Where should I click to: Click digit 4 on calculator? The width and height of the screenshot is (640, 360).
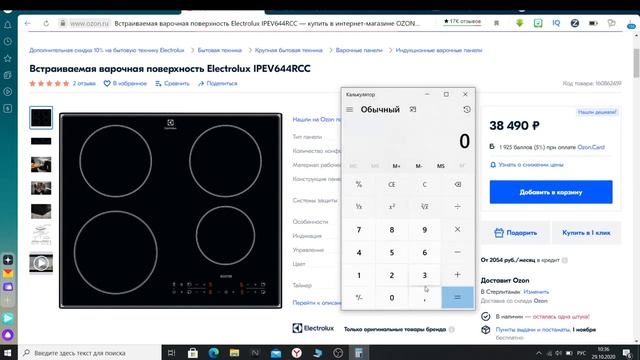tap(359, 252)
